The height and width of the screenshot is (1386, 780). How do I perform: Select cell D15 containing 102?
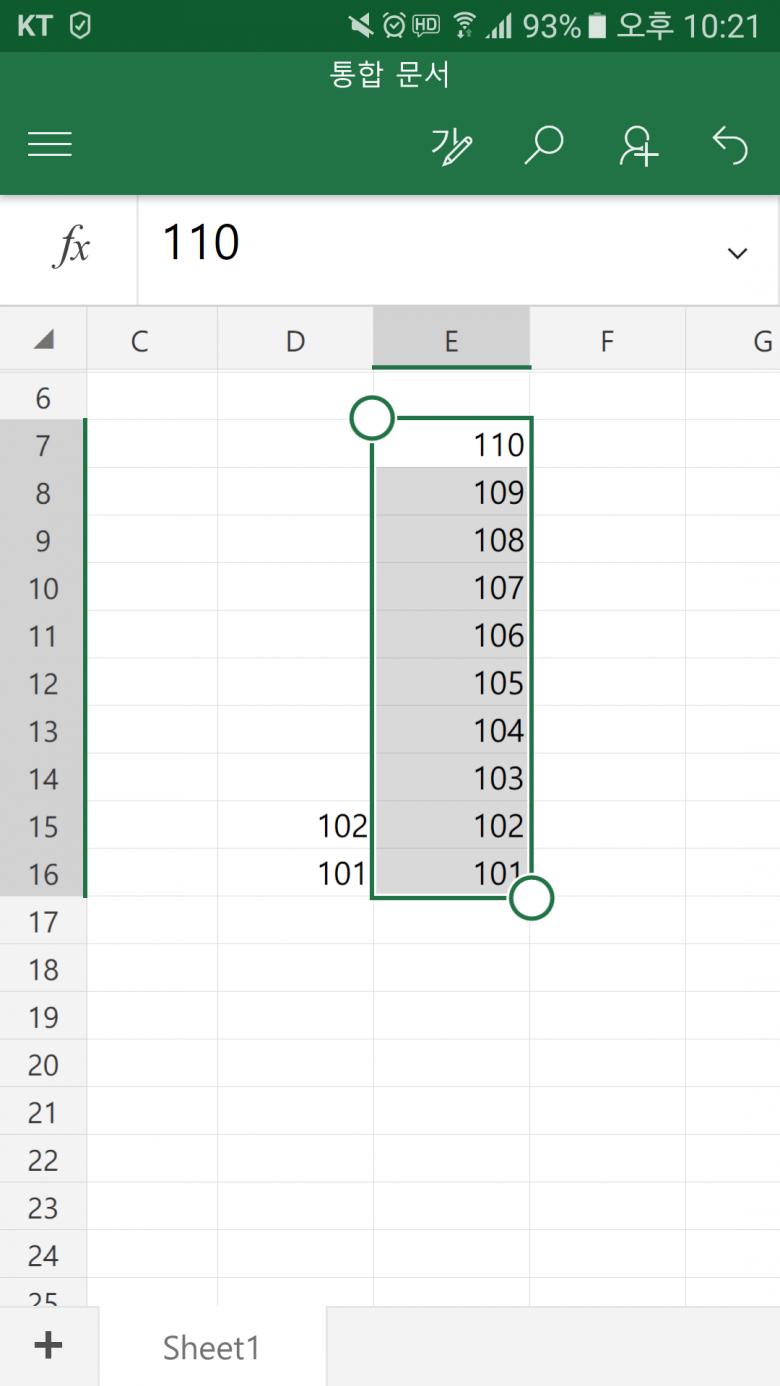pyautogui.click(x=296, y=826)
